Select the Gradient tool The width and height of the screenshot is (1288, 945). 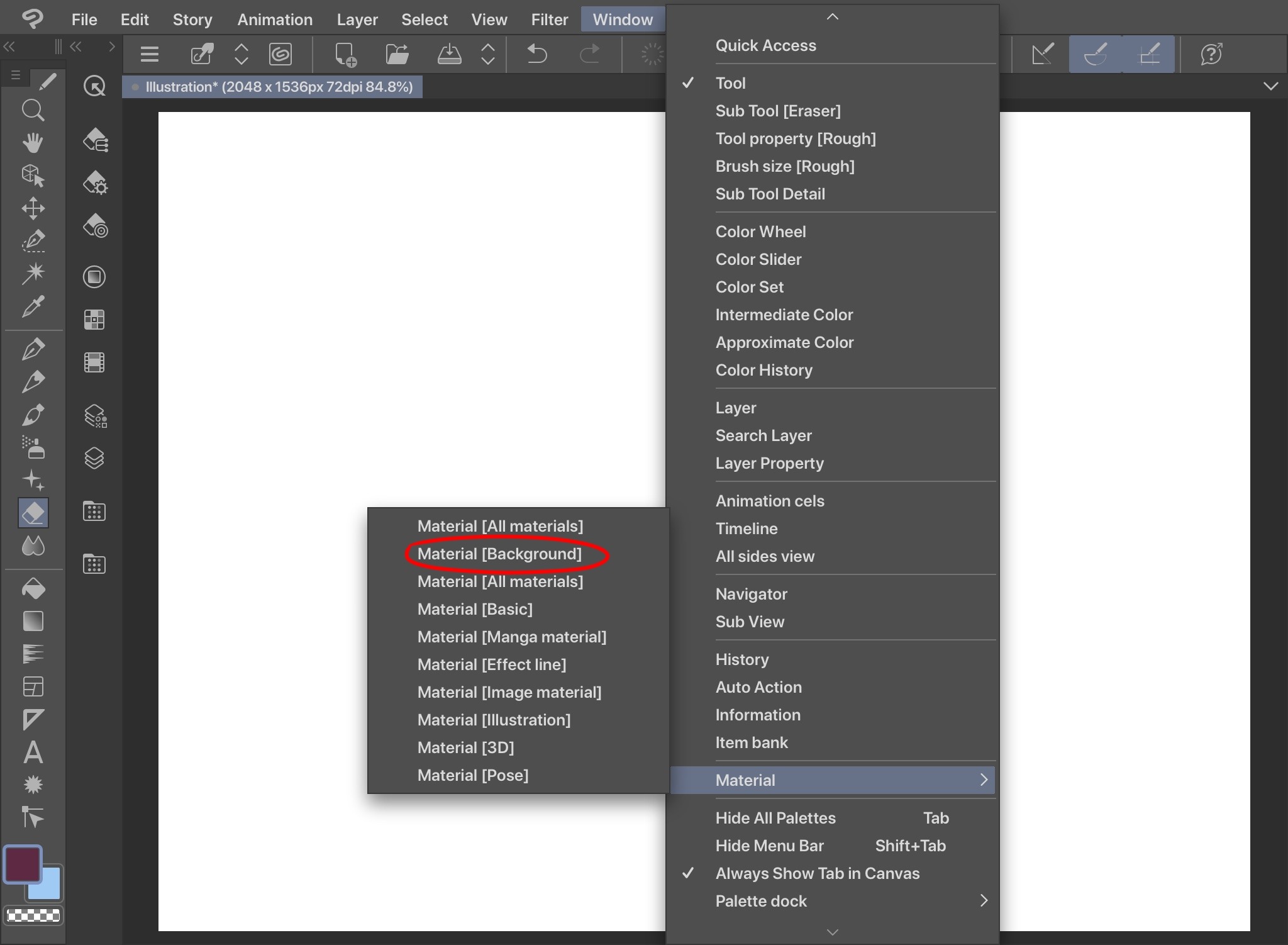click(33, 622)
